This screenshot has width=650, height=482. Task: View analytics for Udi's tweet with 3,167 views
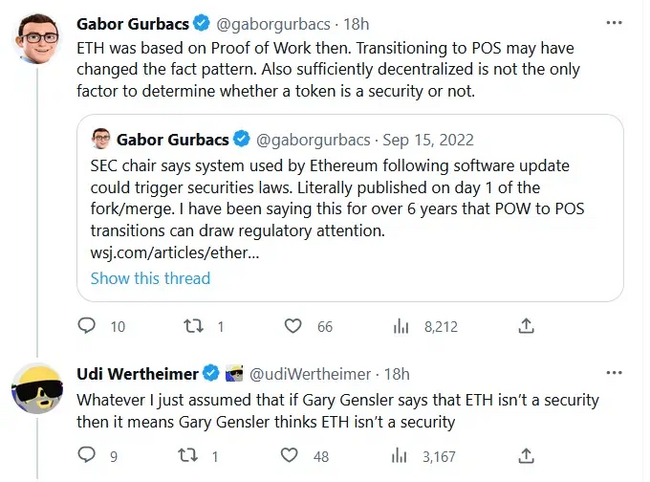[x=402, y=455]
